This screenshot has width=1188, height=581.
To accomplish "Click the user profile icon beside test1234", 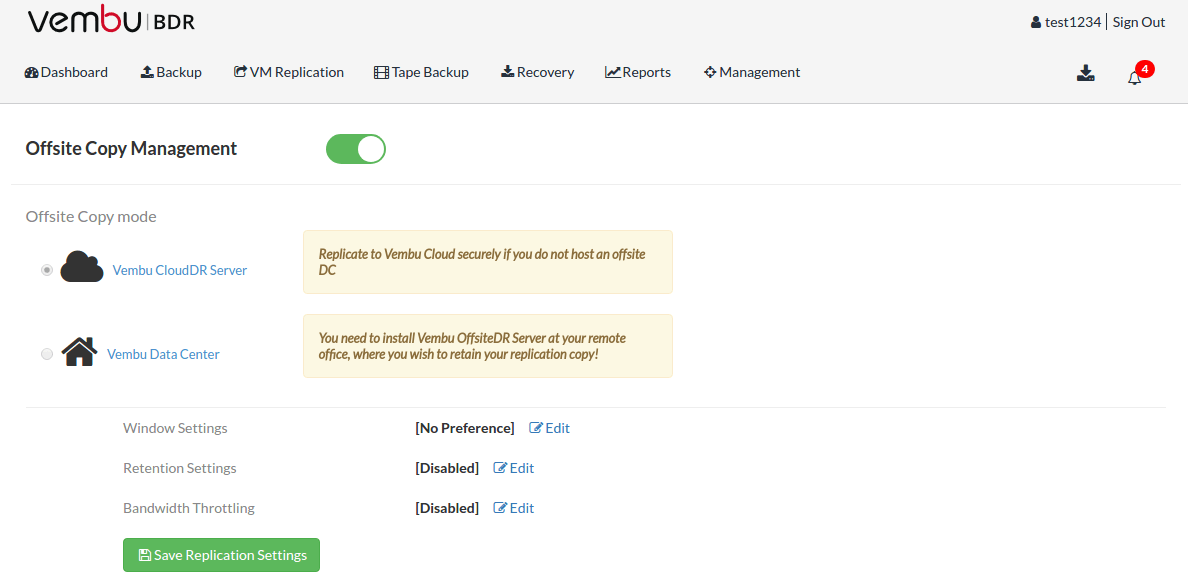I will click(1036, 23).
